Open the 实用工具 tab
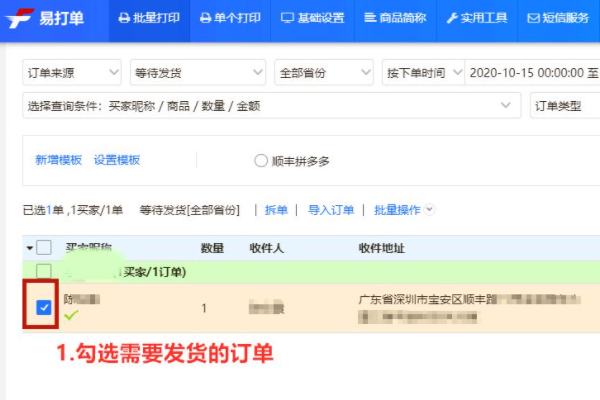The image size is (600, 400). [477, 18]
